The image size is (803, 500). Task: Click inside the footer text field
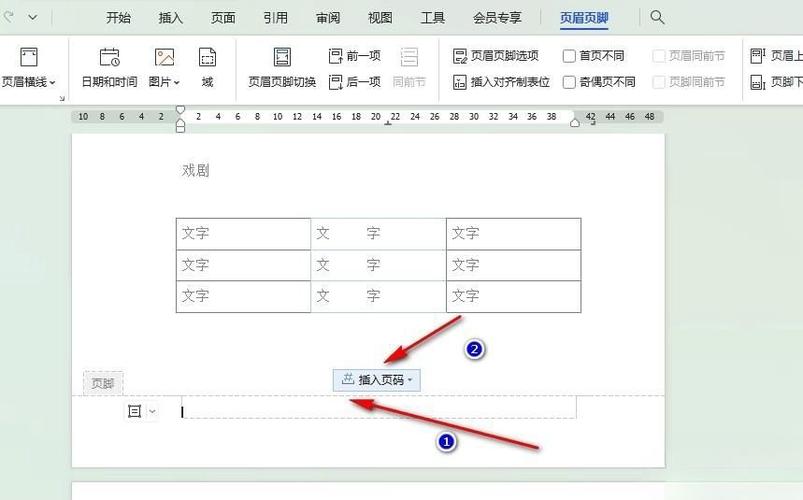pos(379,407)
